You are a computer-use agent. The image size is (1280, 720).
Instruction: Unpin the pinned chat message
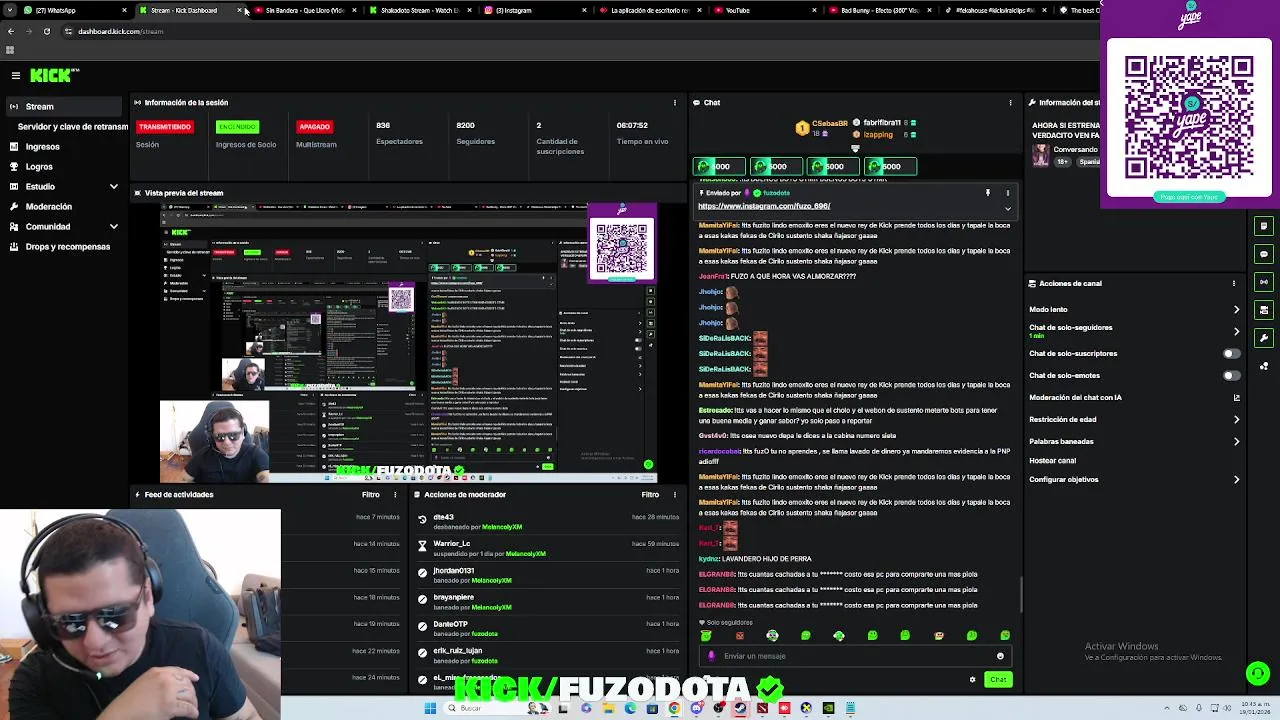pyautogui.click(x=987, y=193)
